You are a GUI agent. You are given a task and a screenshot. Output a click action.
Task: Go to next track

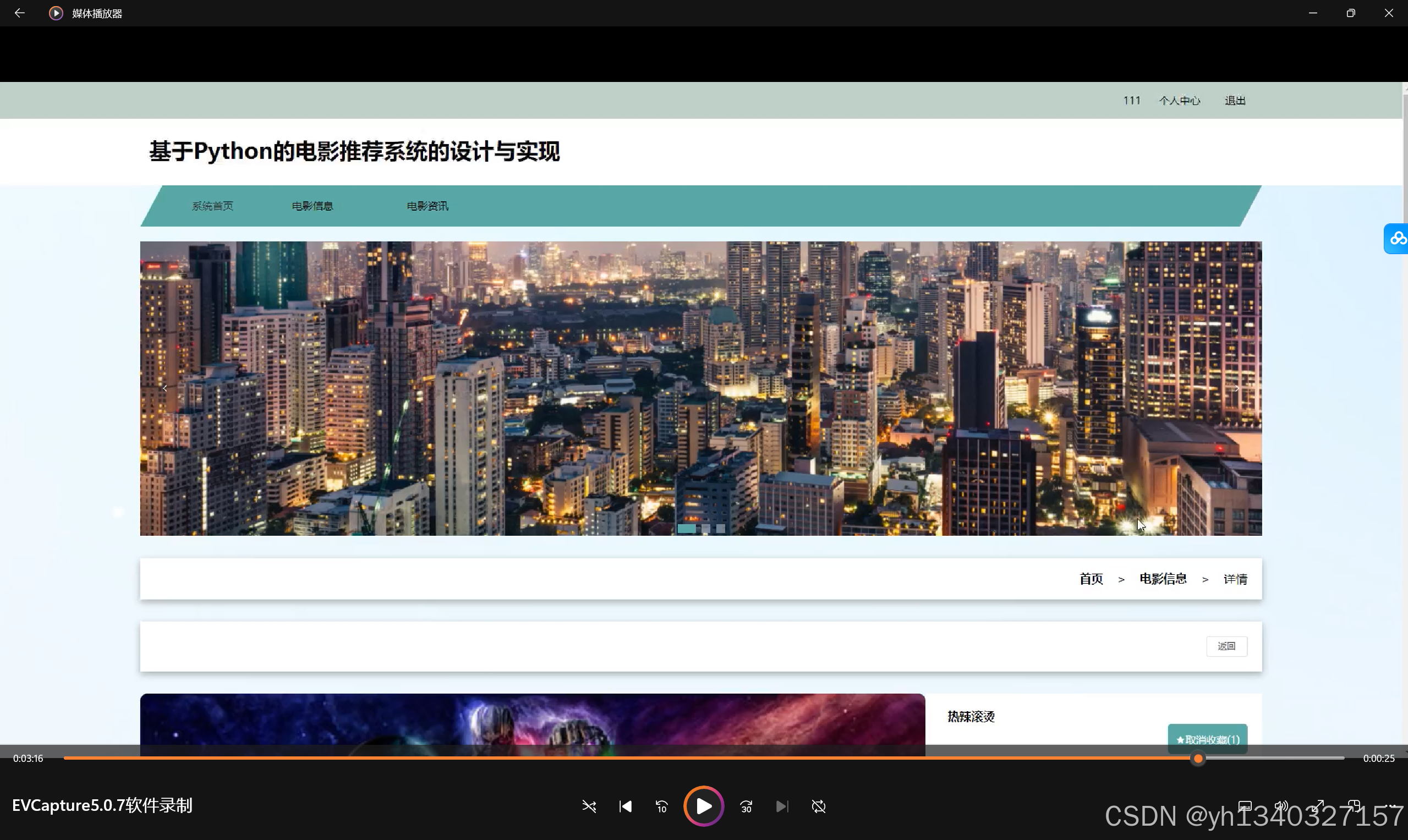(782, 806)
